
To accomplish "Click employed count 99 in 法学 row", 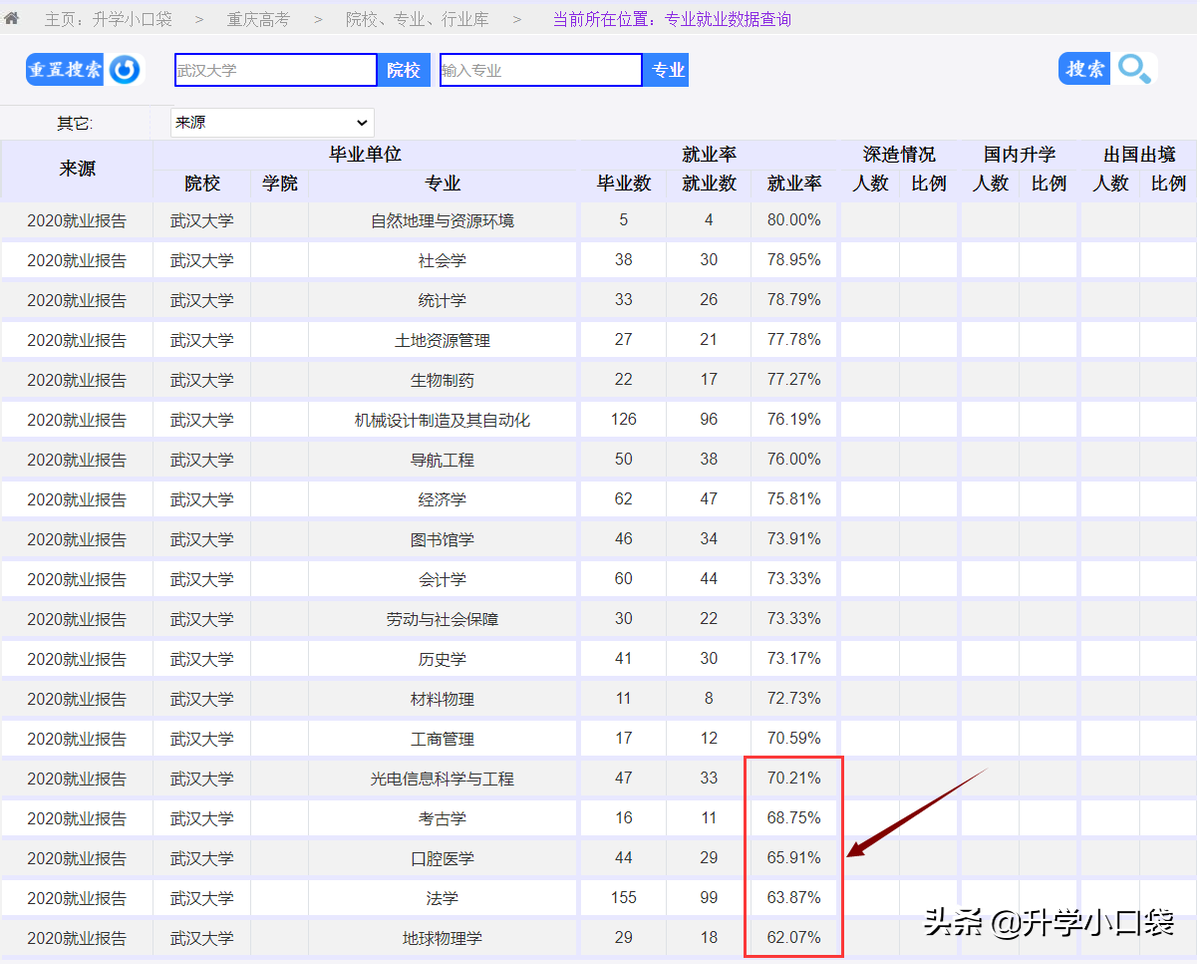I will (709, 897).
